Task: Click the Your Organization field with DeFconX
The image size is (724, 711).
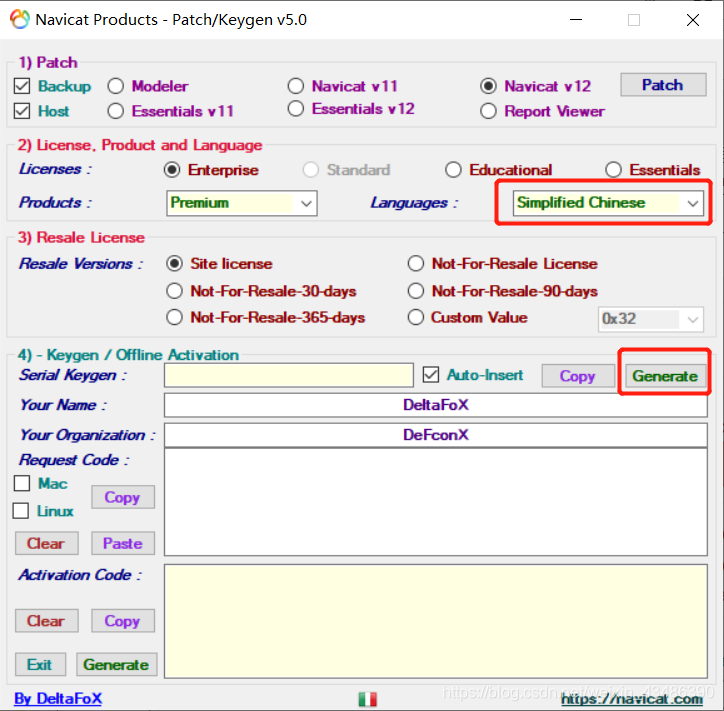Action: click(435, 435)
